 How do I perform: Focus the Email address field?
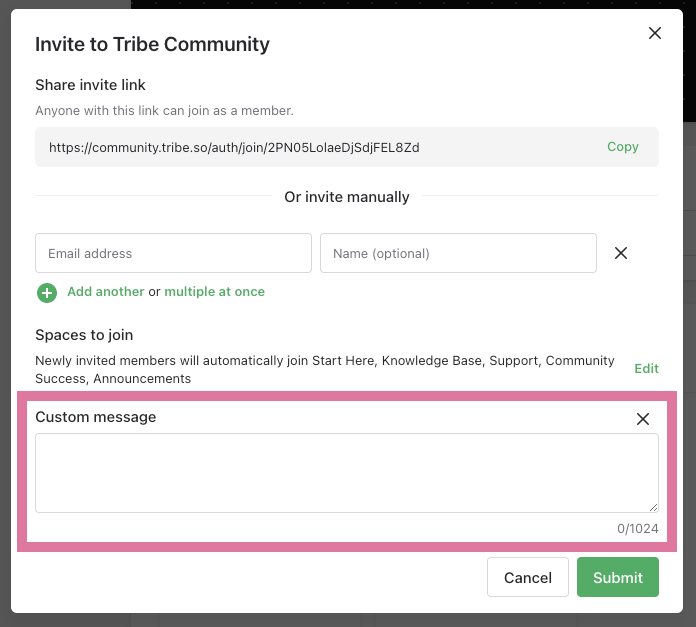pyautogui.click(x=173, y=253)
